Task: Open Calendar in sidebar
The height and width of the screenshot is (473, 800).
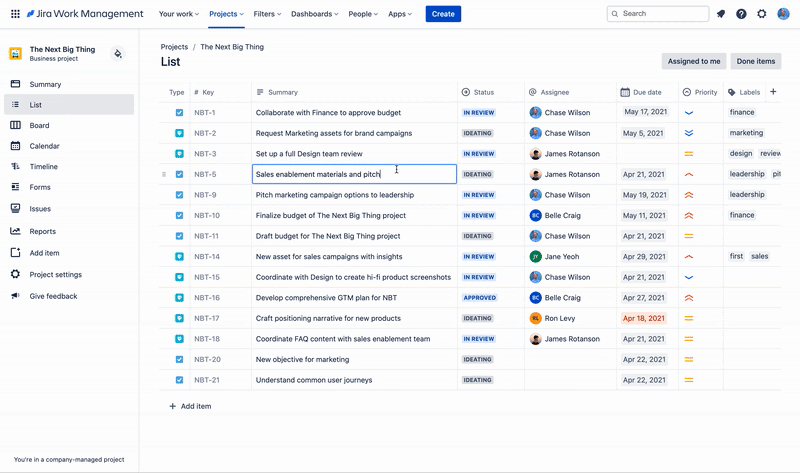Action: [x=44, y=146]
